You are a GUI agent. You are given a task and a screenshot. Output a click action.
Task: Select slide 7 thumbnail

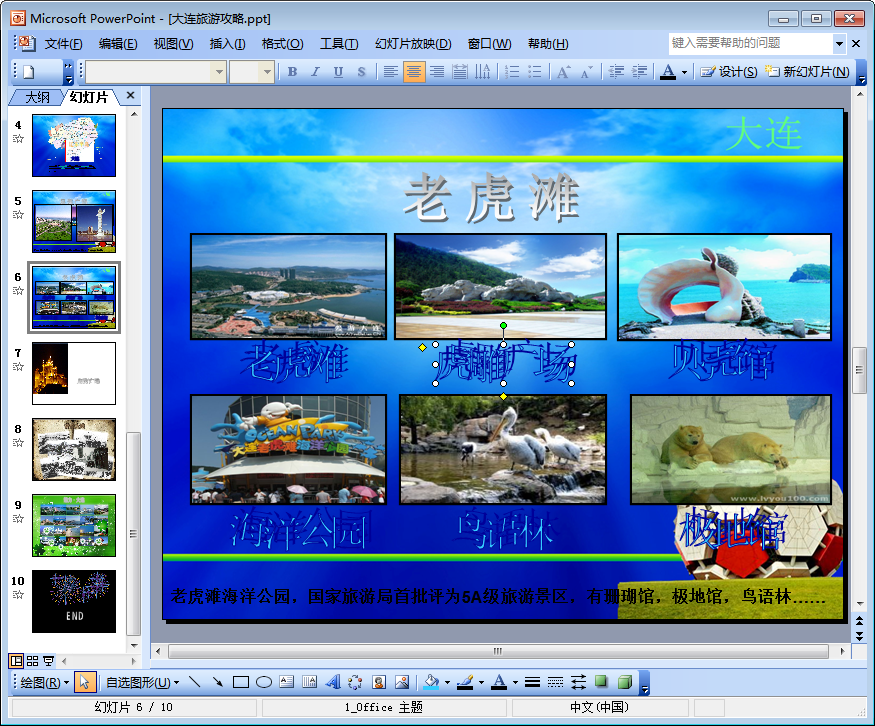pos(74,373)
